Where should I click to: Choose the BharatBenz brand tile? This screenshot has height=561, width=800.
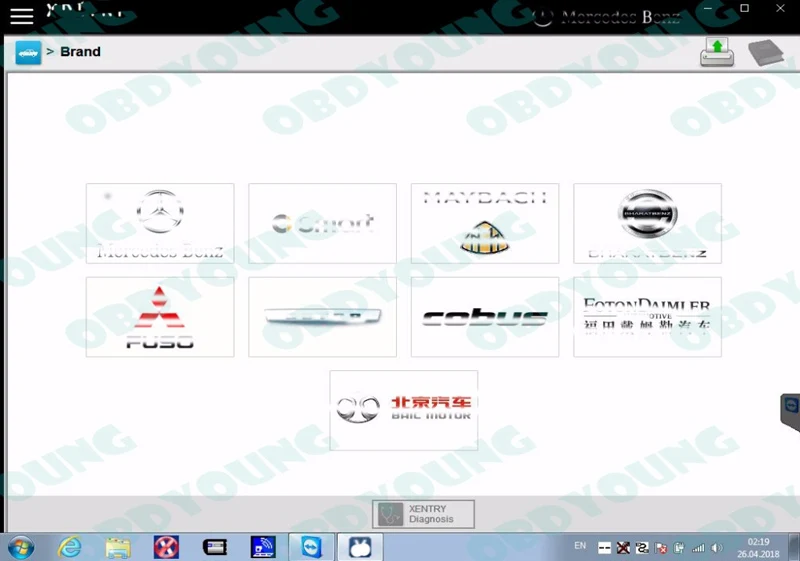click(x=647, y=223)
